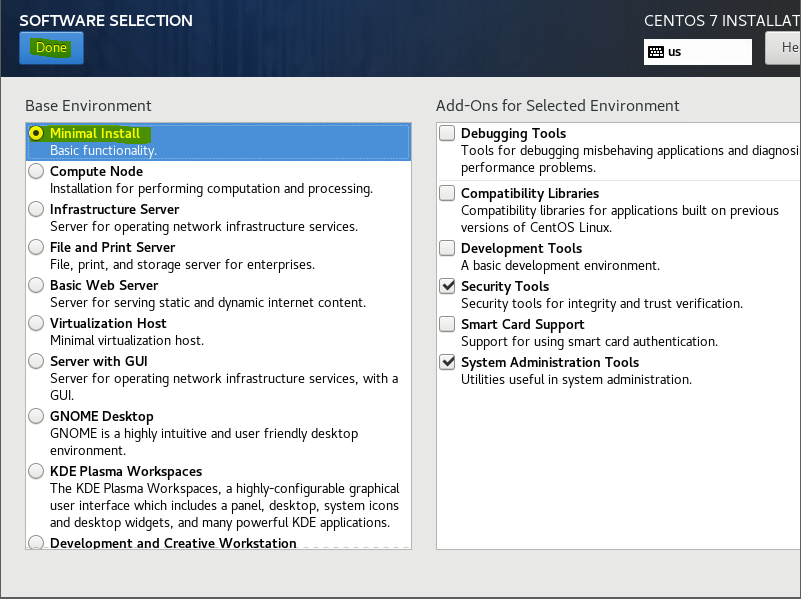Choose the Compute Node environment
This screenshot has width=801, height=599.
coord(36,172)
